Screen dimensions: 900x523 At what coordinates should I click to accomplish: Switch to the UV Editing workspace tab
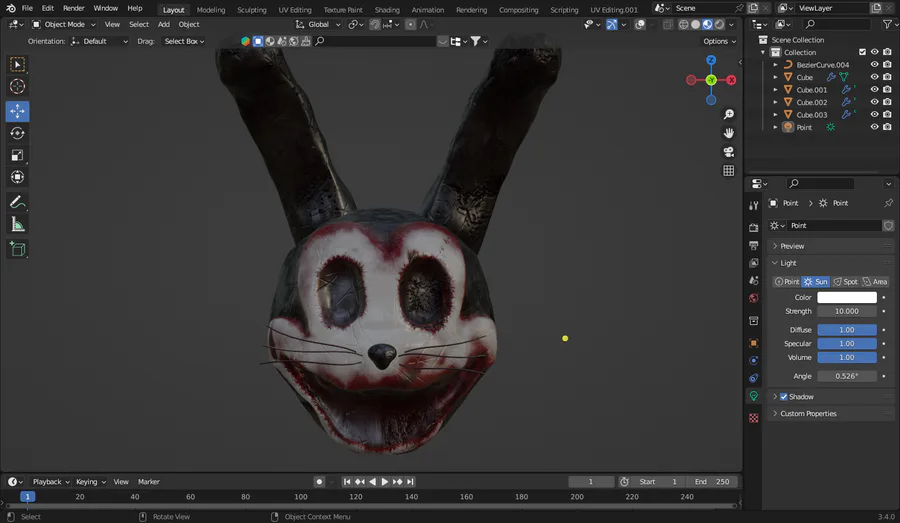pyautogui.click(x=294, y=10)
